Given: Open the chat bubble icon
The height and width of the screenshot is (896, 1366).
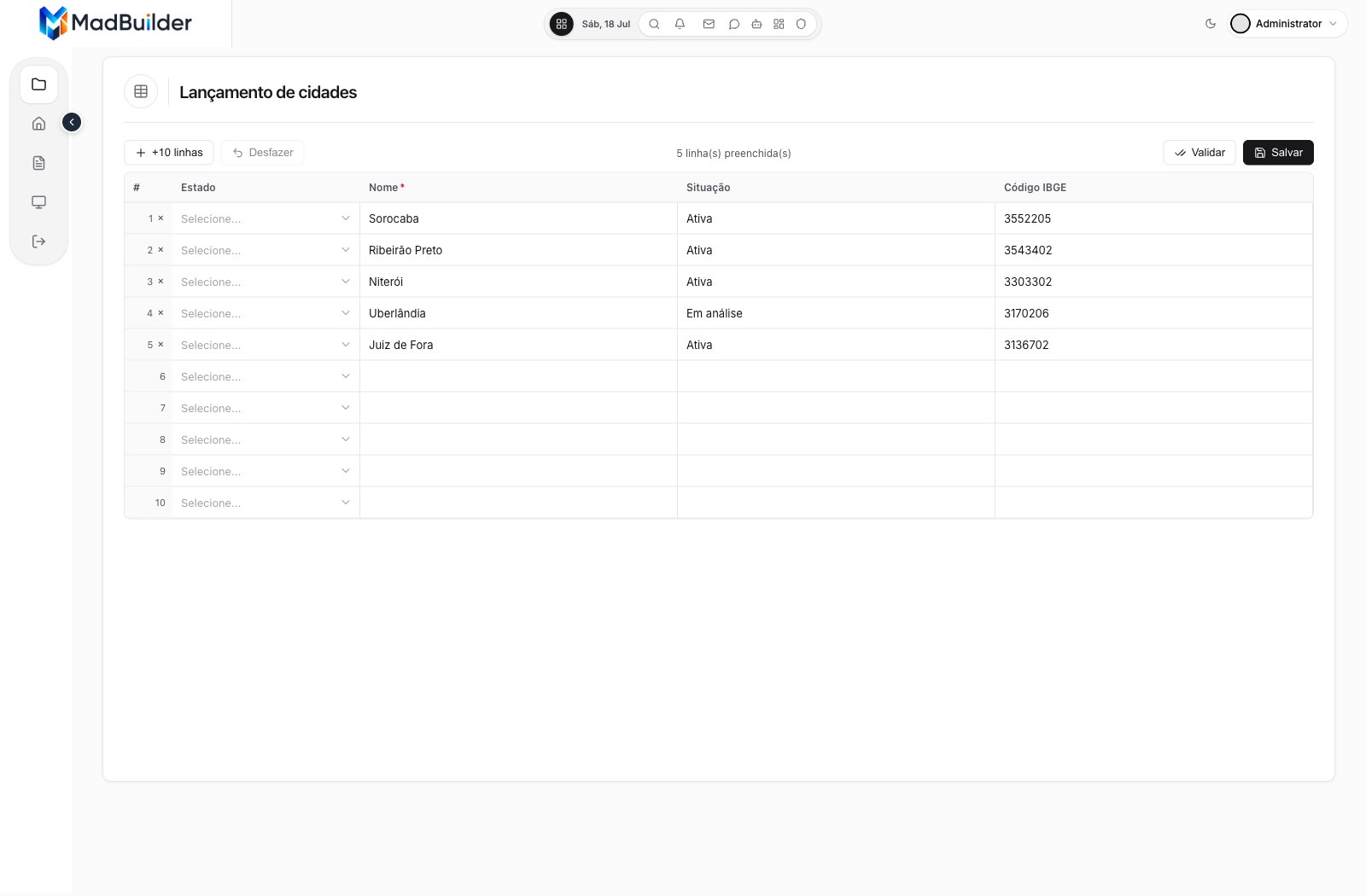Looking at the screenshot, I should pos(733,24).
